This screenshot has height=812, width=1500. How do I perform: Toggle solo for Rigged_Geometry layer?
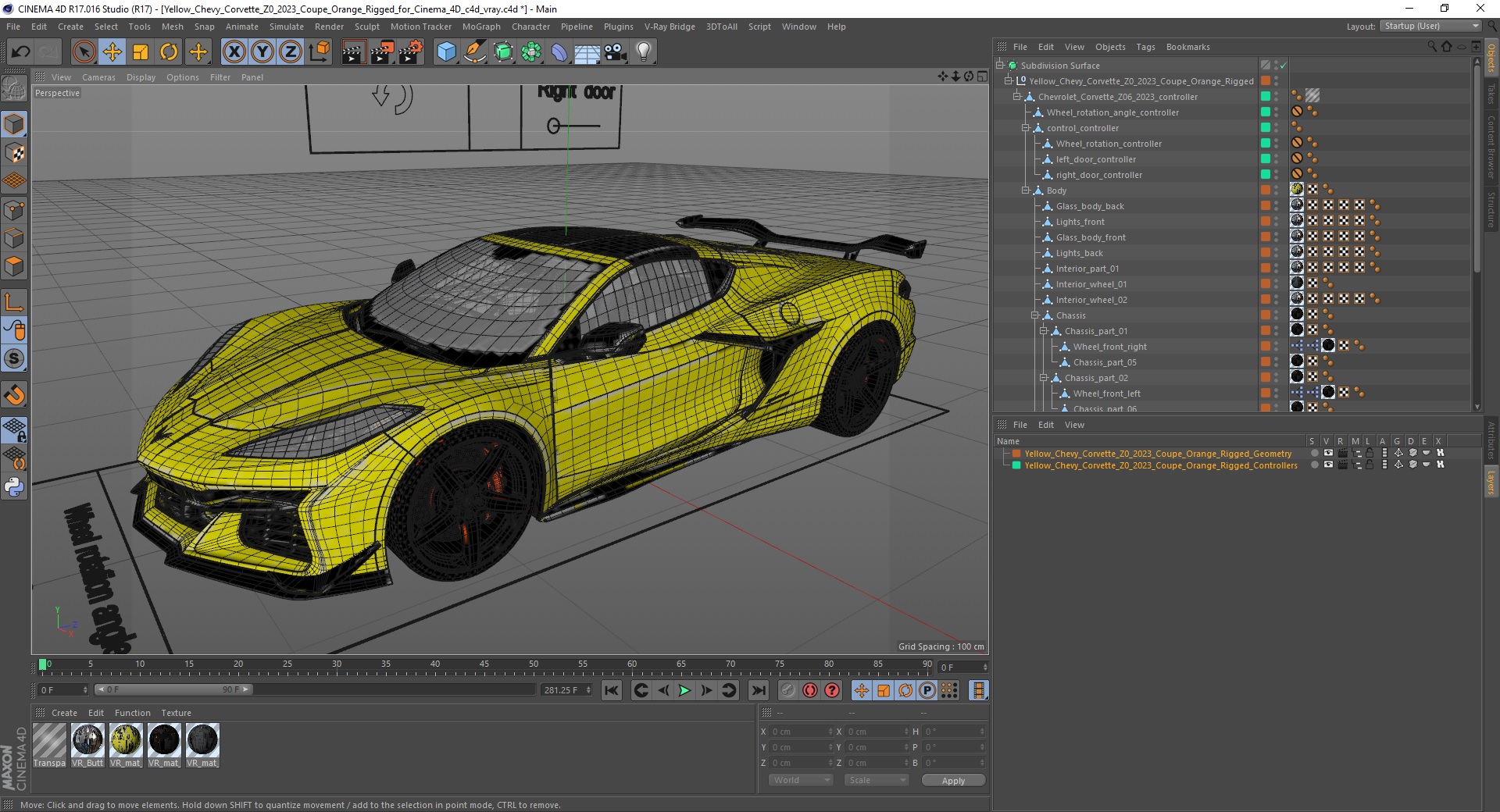click(x=1314, y=454)
